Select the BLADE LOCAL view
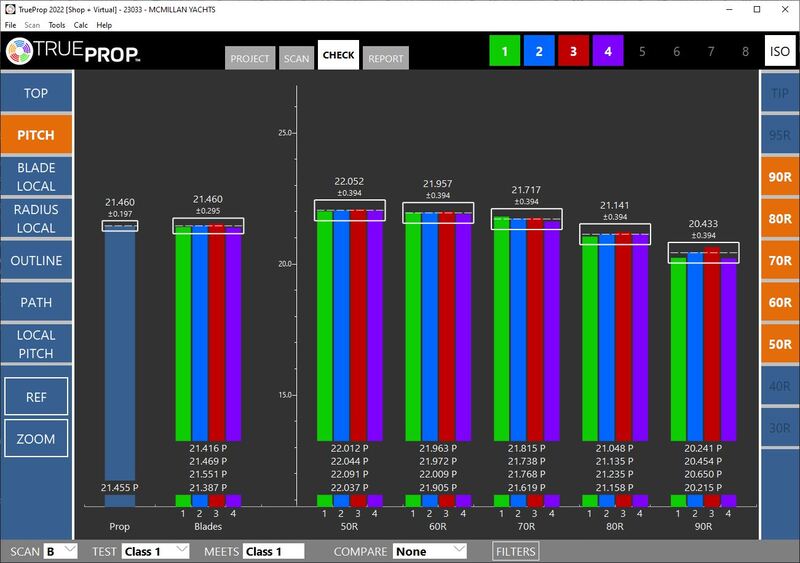The height and width of the screenshot is (563, 800). pyautogui.click(x=36, y=177)
